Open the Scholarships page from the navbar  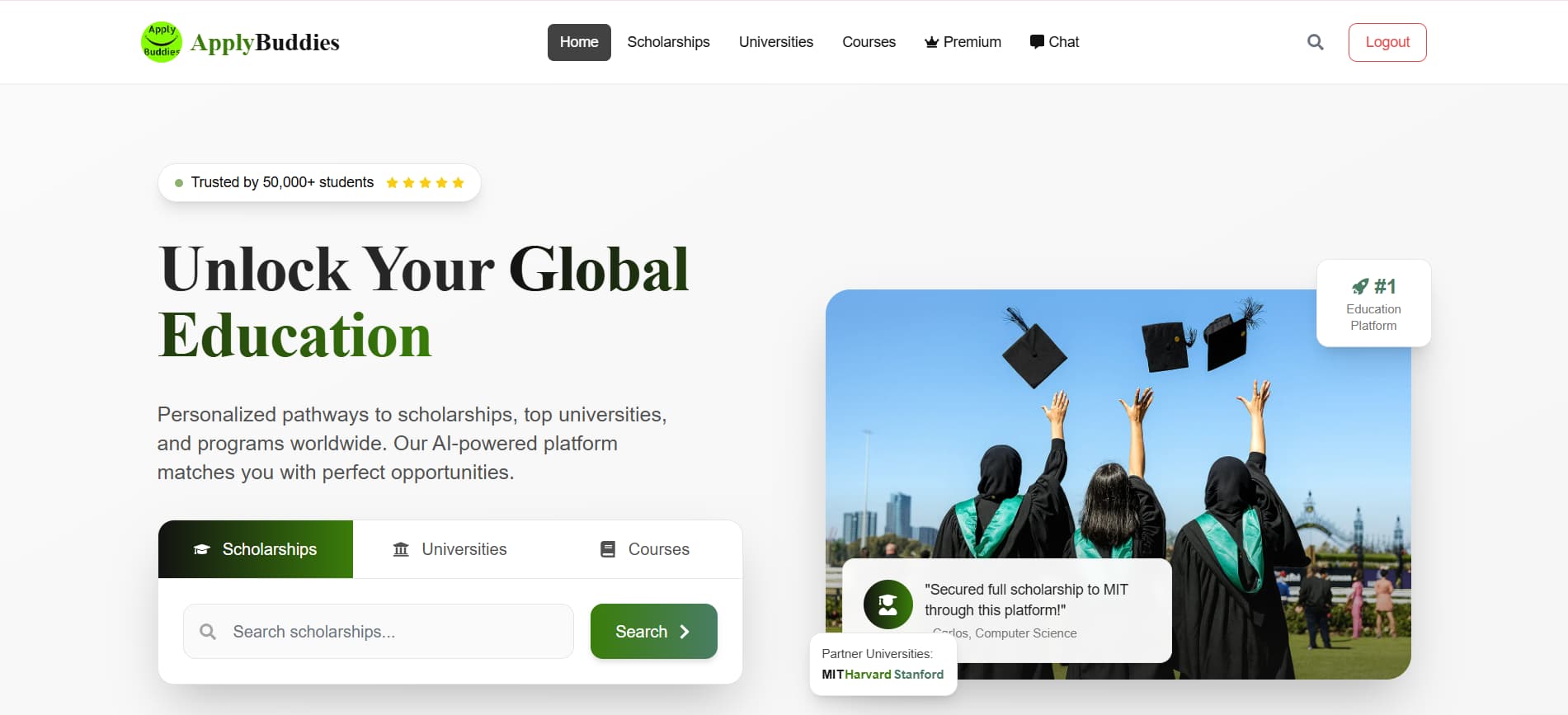coord(668,42)
